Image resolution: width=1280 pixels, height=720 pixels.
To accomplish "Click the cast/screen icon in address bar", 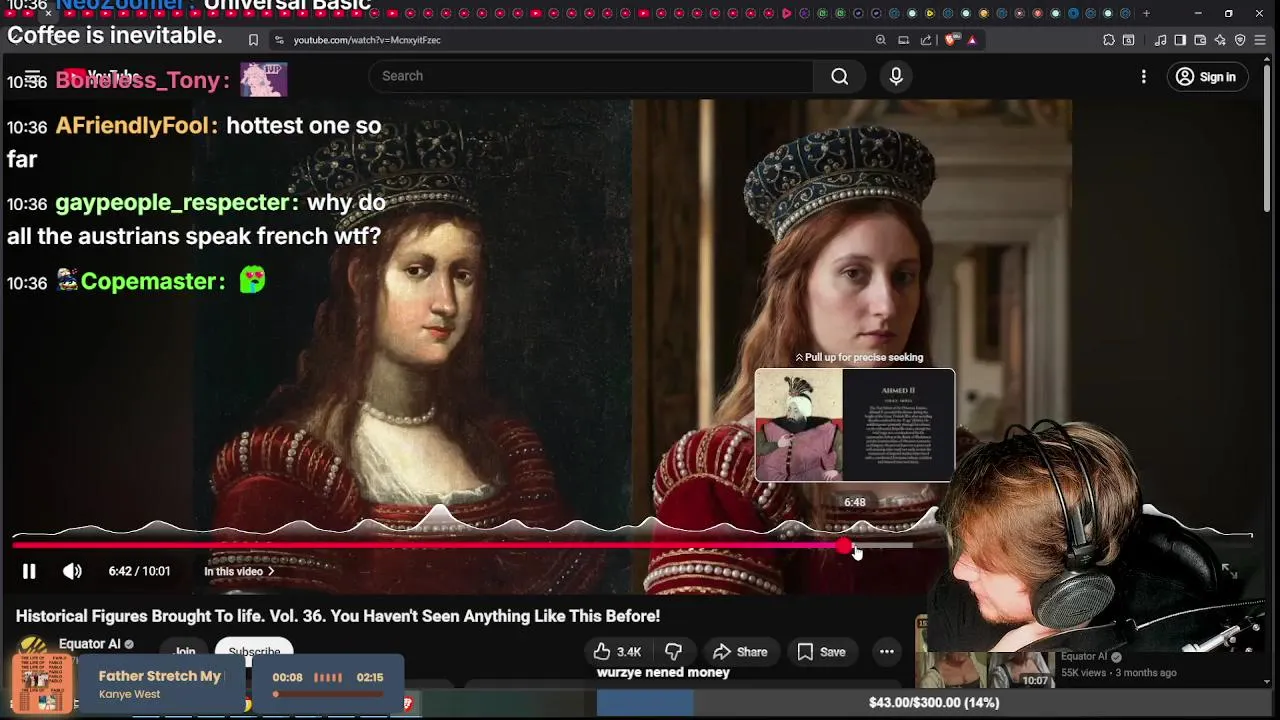I will pyautogui.click(x=903, y=40).
